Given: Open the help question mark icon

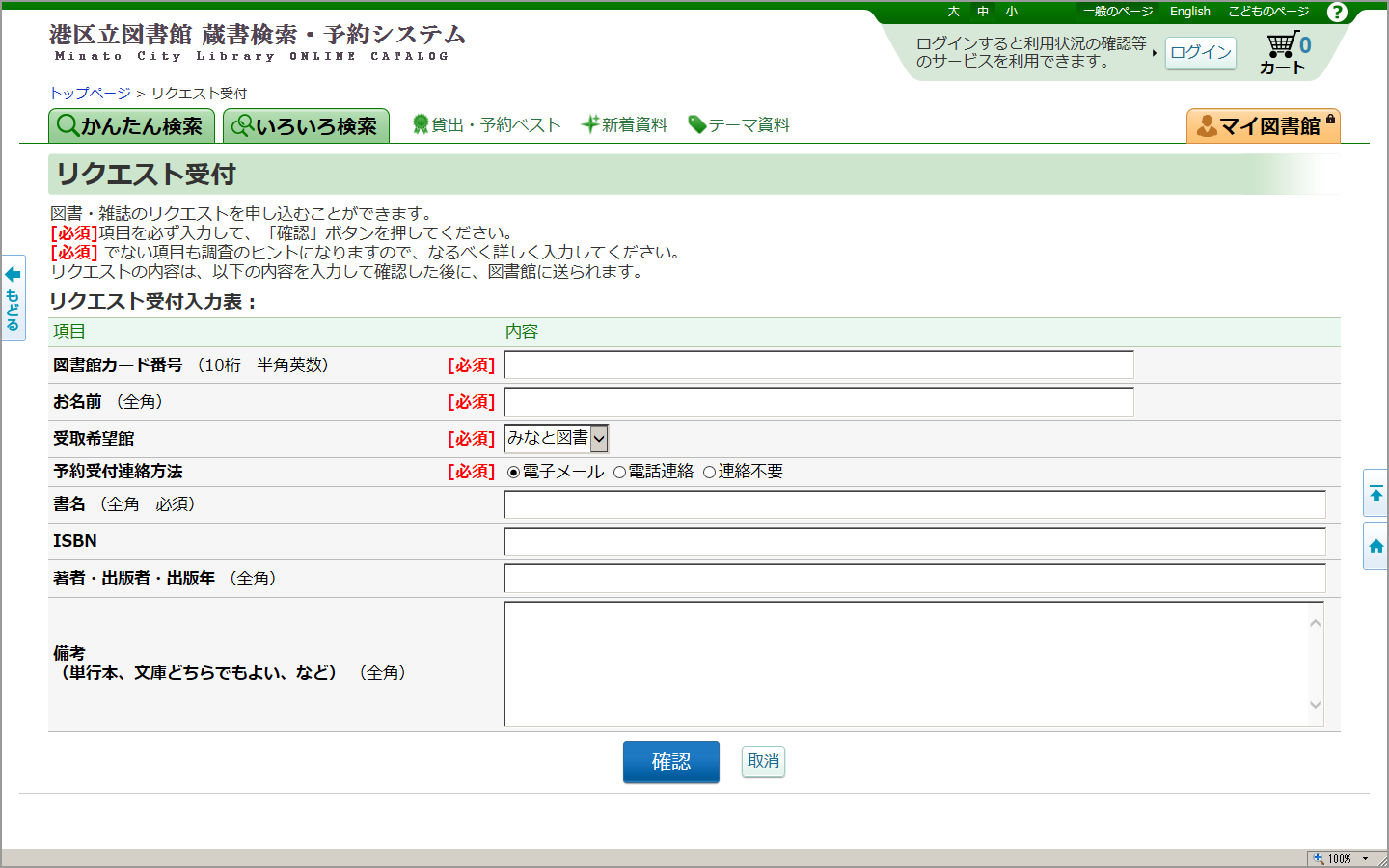Looking at the screenshot, I should (1337, 12).
